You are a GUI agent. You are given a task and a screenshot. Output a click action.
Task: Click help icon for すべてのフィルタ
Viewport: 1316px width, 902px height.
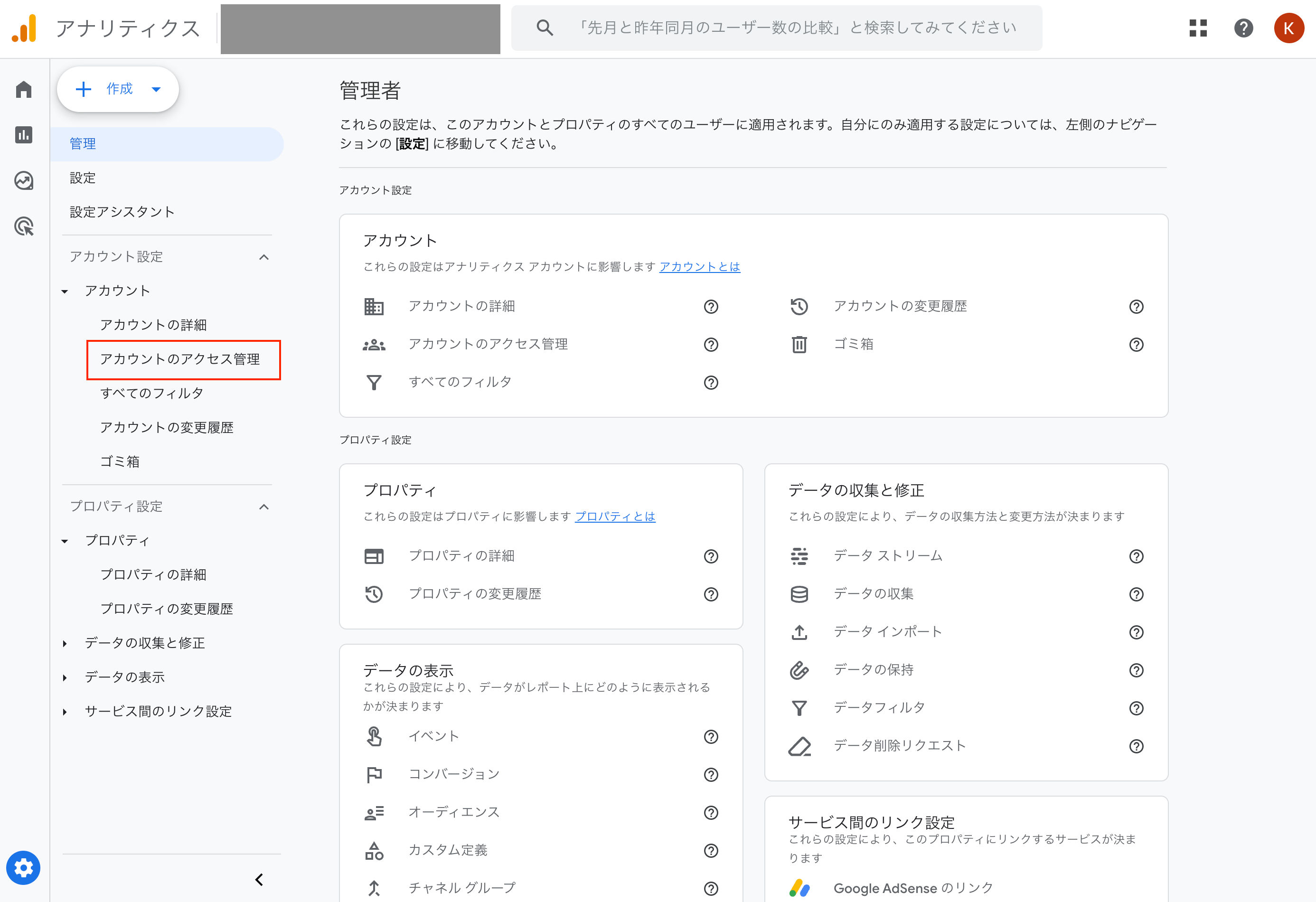coord(711,382)
